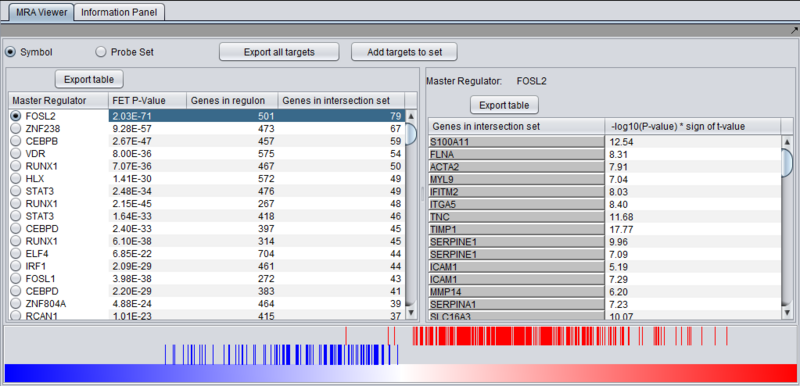Click left table scrollbar thumb
Screen dimensions: 800x386
pyautogui.click(x=411, y=135)
